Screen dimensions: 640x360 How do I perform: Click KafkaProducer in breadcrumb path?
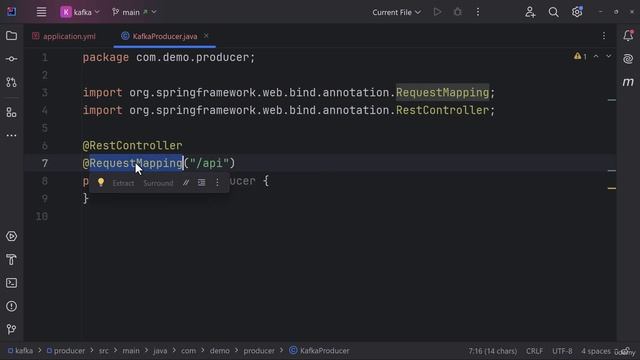pos(320,351)
